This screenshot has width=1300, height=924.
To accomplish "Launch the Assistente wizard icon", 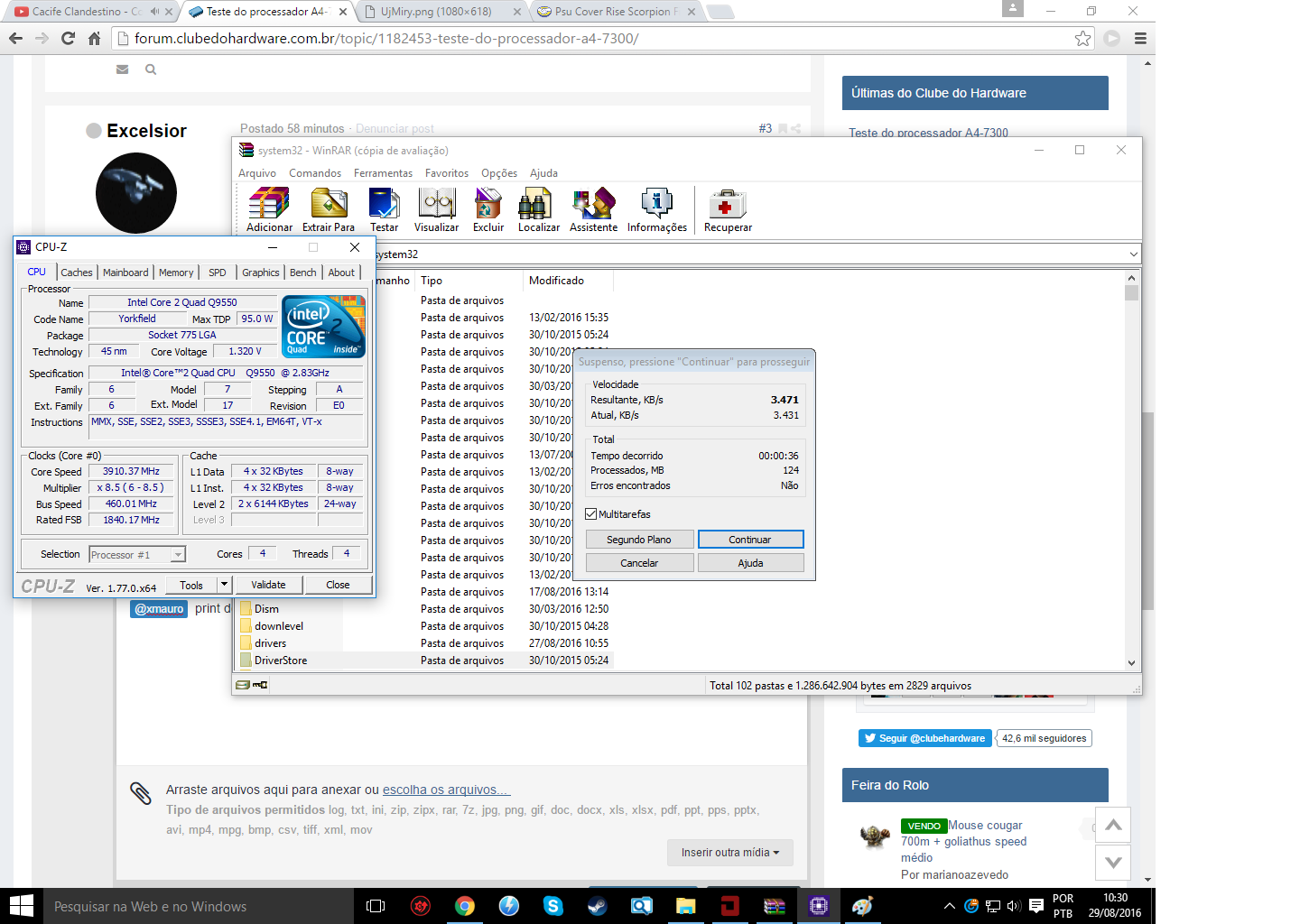I will pos(594,210).
